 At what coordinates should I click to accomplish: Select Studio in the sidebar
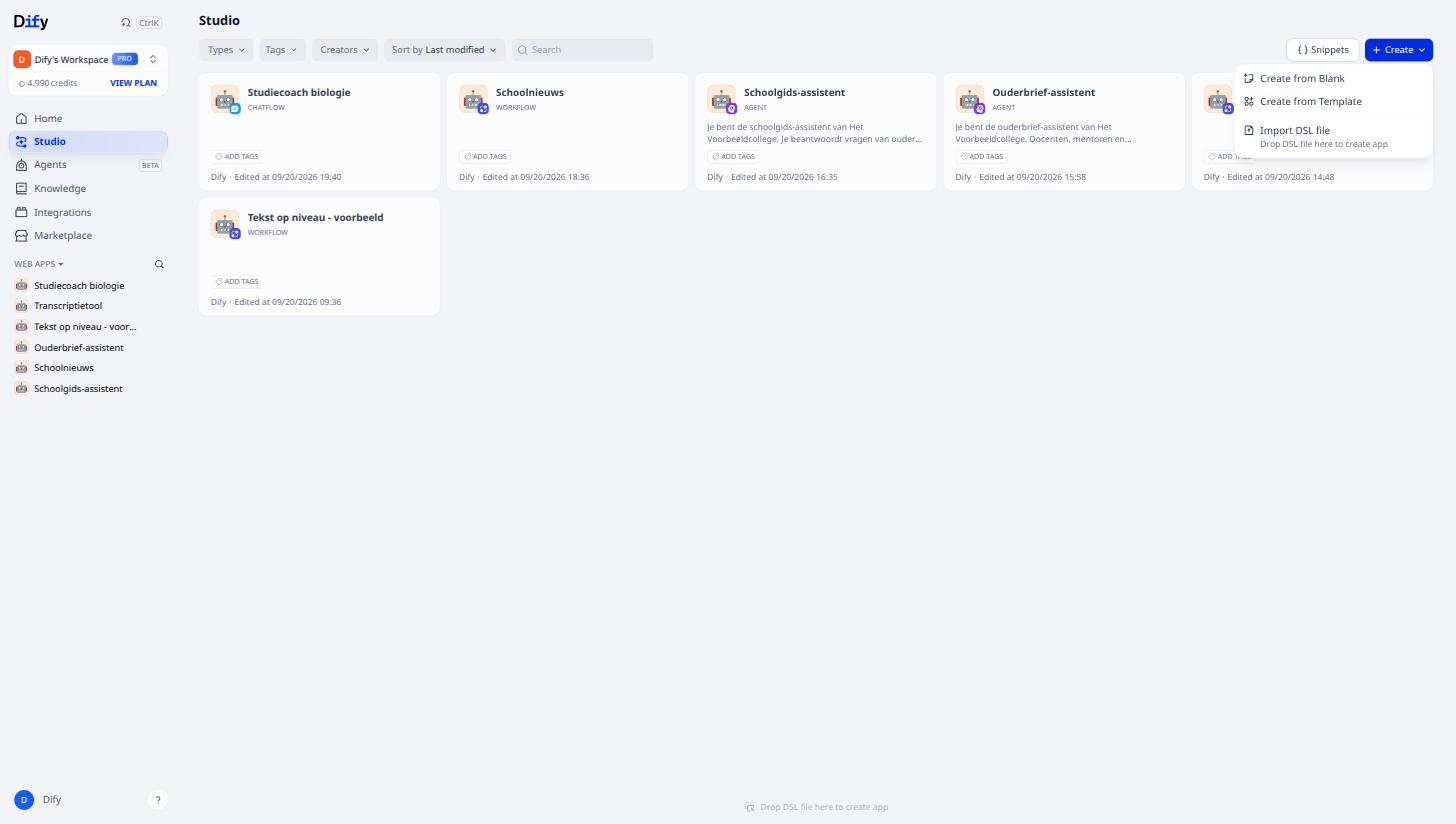88,141
